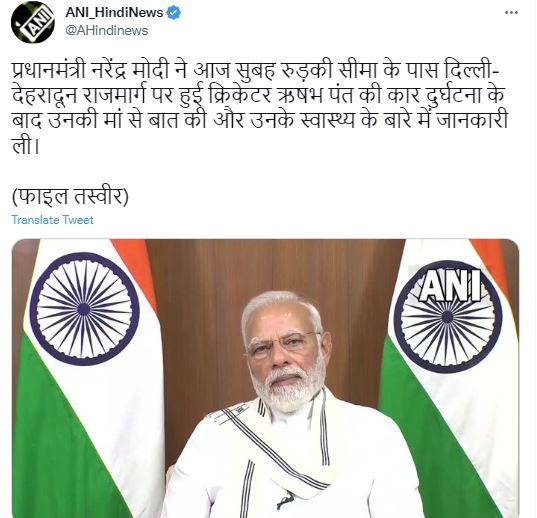Open the three-dot more options menu
Image resolution: width=537 pixels, height=518 pixels.
click(511, 13)
